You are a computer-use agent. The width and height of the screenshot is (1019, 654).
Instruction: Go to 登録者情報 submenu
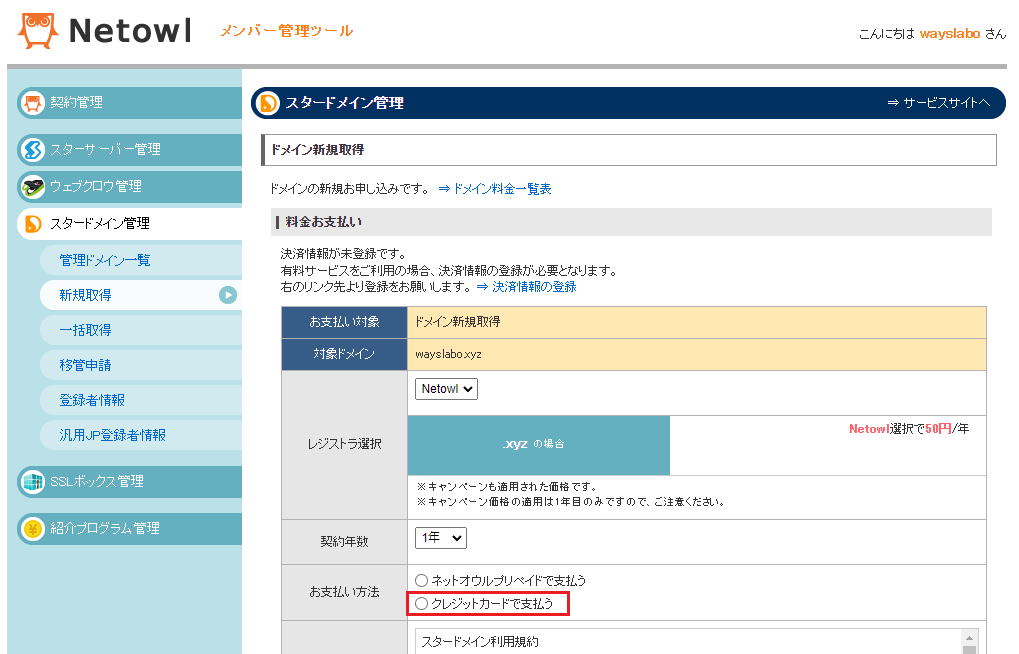point(140,400)
